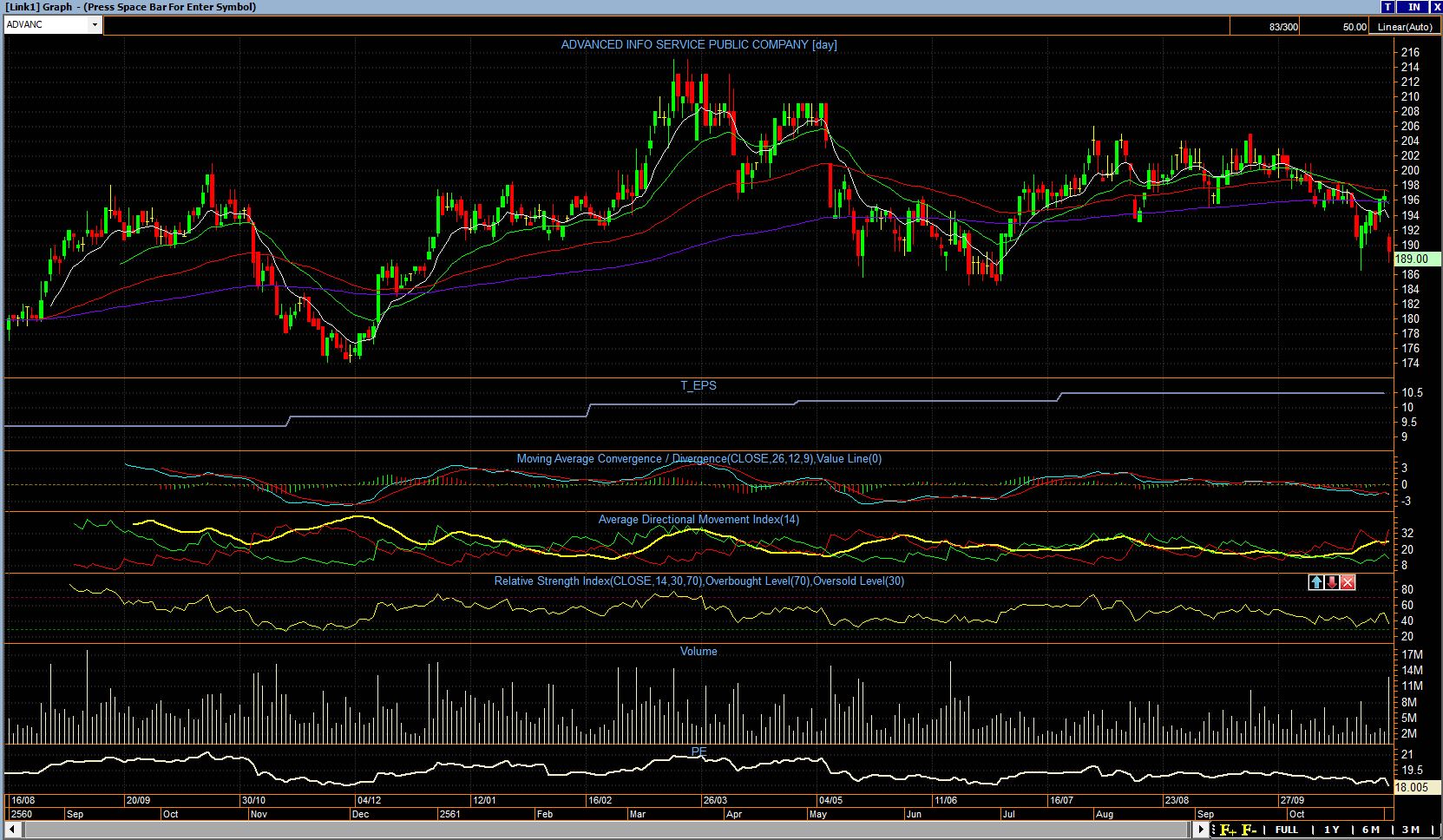Screen dimensions: 1443x840
Task: Switch chart to 1Y period
Action: (1331, 830)
